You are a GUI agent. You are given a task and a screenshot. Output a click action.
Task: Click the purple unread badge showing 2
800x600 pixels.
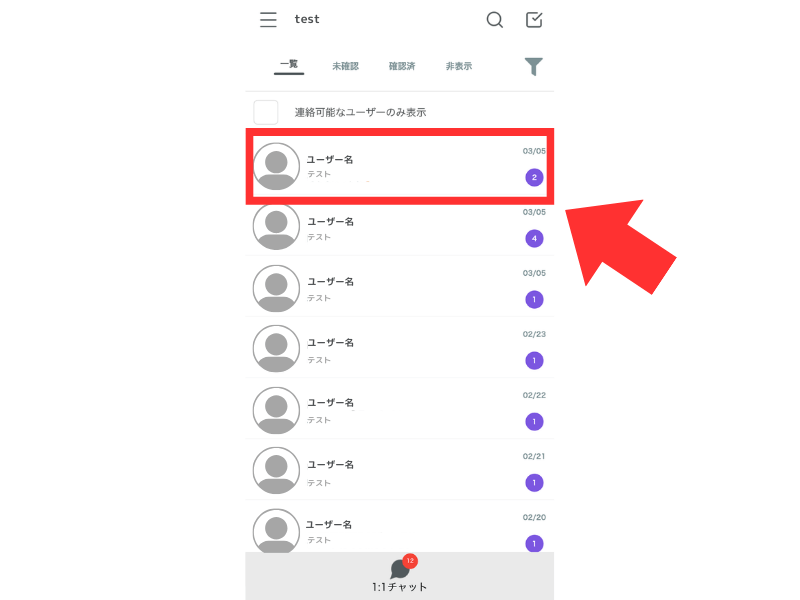[534, 178]
